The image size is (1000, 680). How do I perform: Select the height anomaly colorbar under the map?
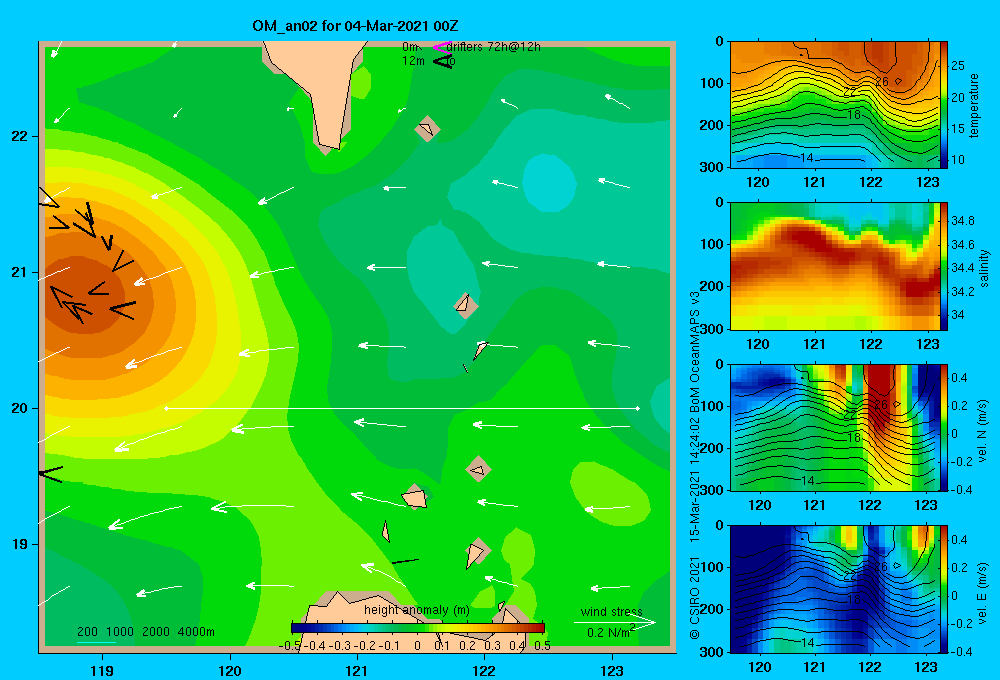pyautogui.click(x=418, y=627)
